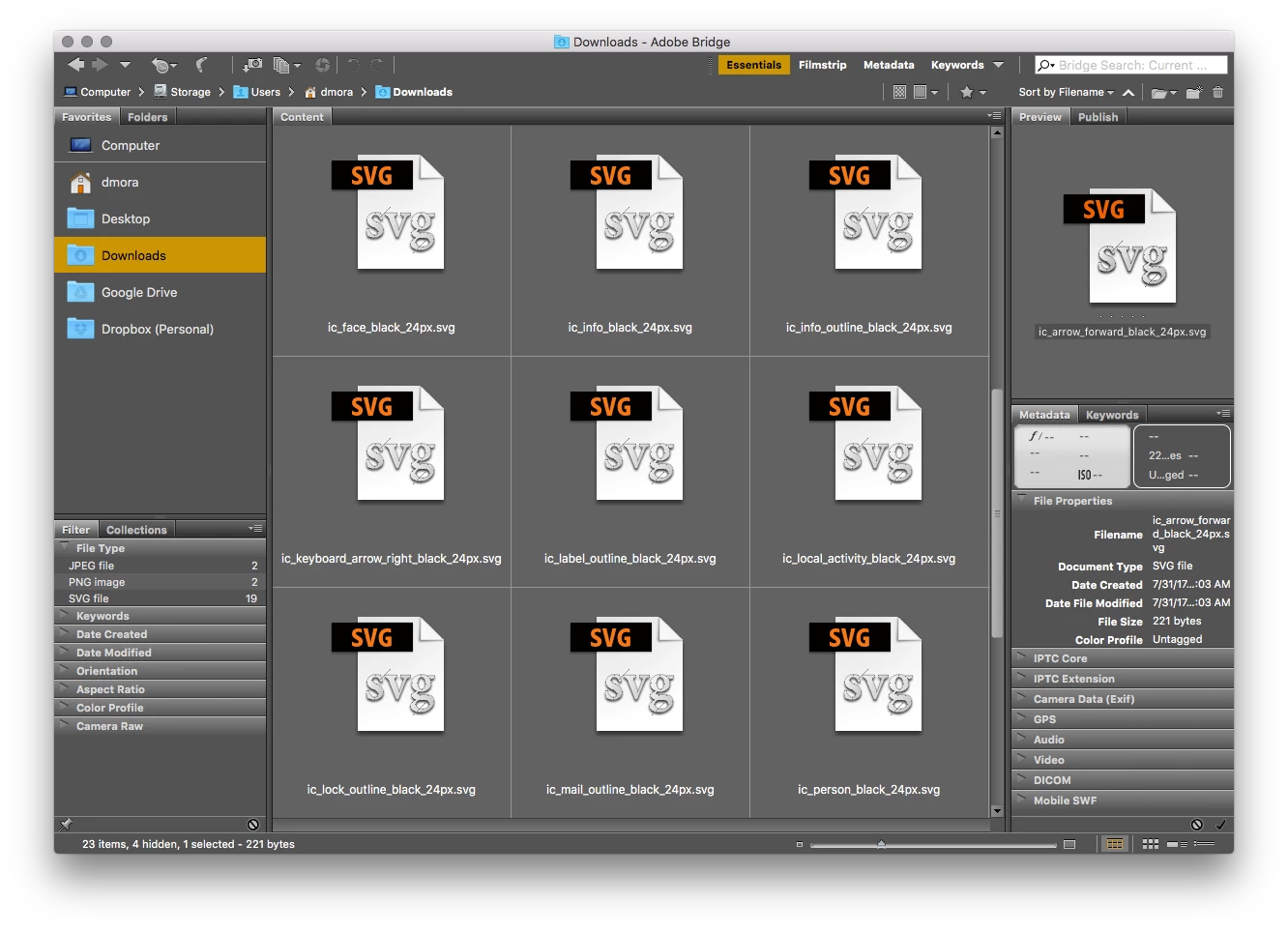Click the Apply checkmark in Metadata panel
Viewport: 1288px width, 931px height.
[x=1220, y=825]
